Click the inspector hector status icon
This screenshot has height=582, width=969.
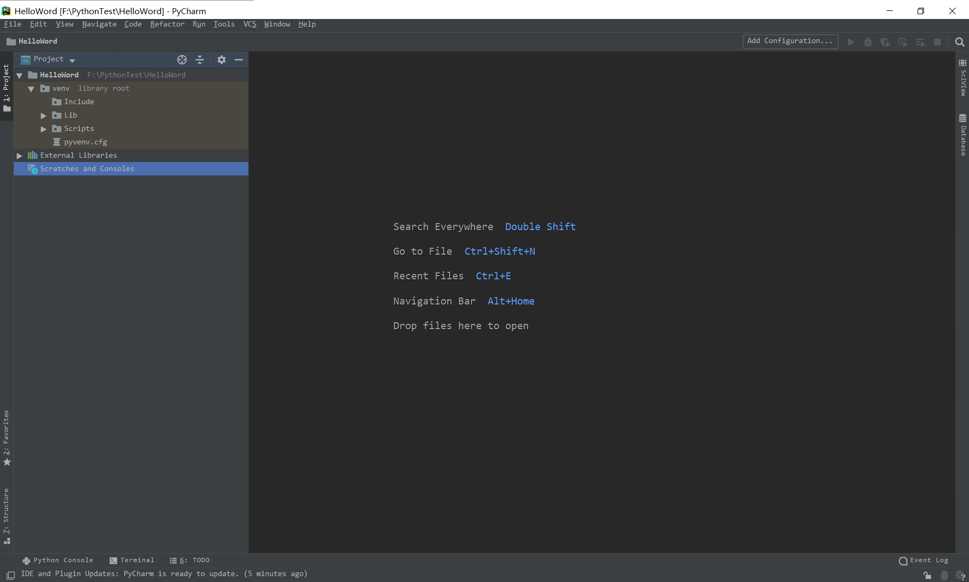coord(944,575)
